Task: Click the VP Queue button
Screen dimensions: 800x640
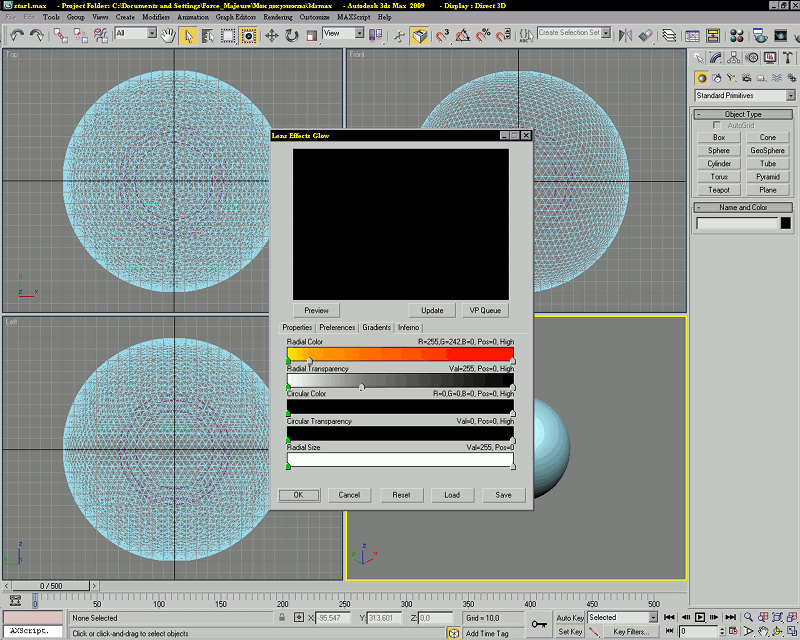Action: [485, 310]
